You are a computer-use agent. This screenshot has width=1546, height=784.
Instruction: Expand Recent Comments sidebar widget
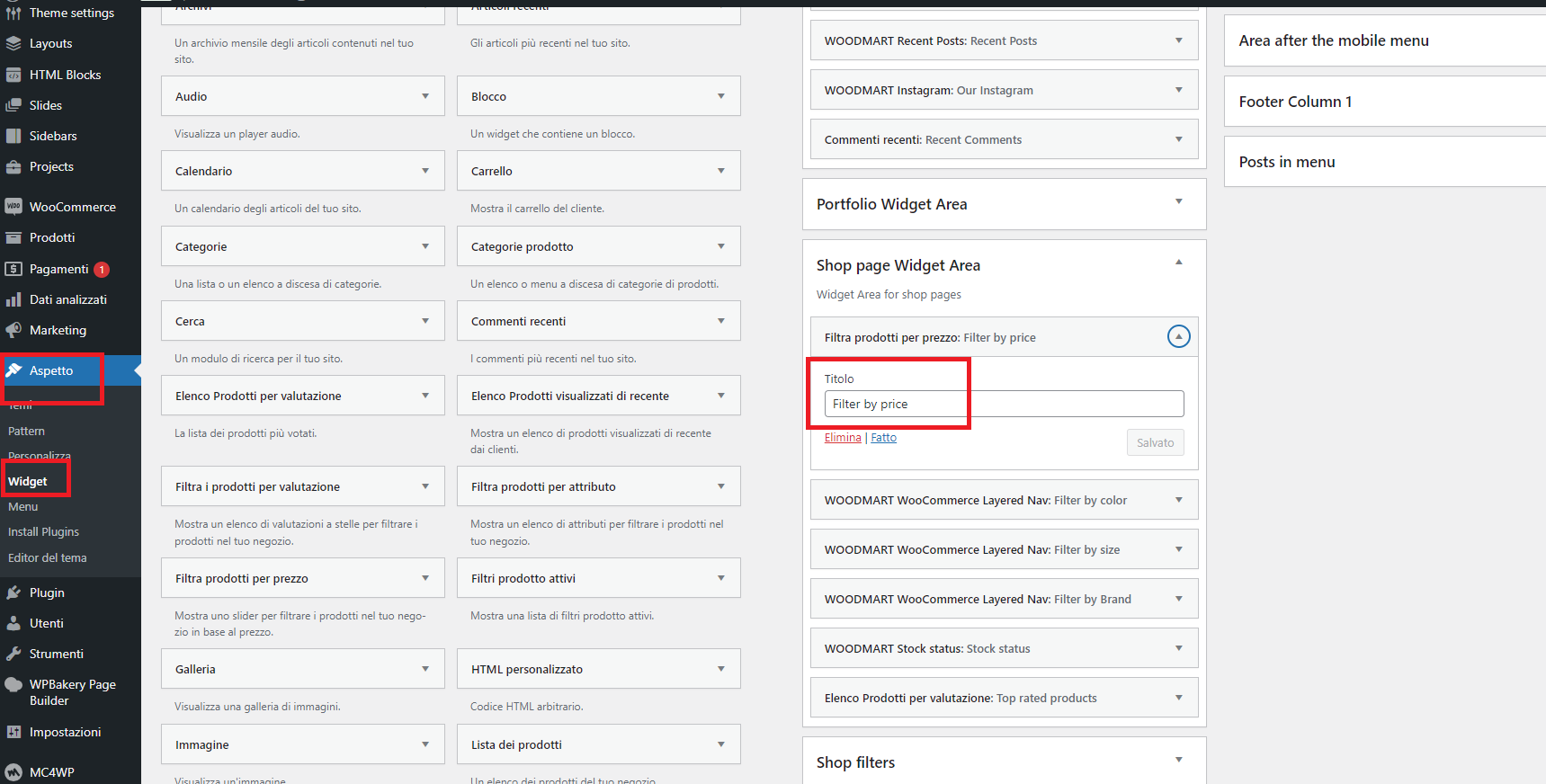[x=1179, y=139]
